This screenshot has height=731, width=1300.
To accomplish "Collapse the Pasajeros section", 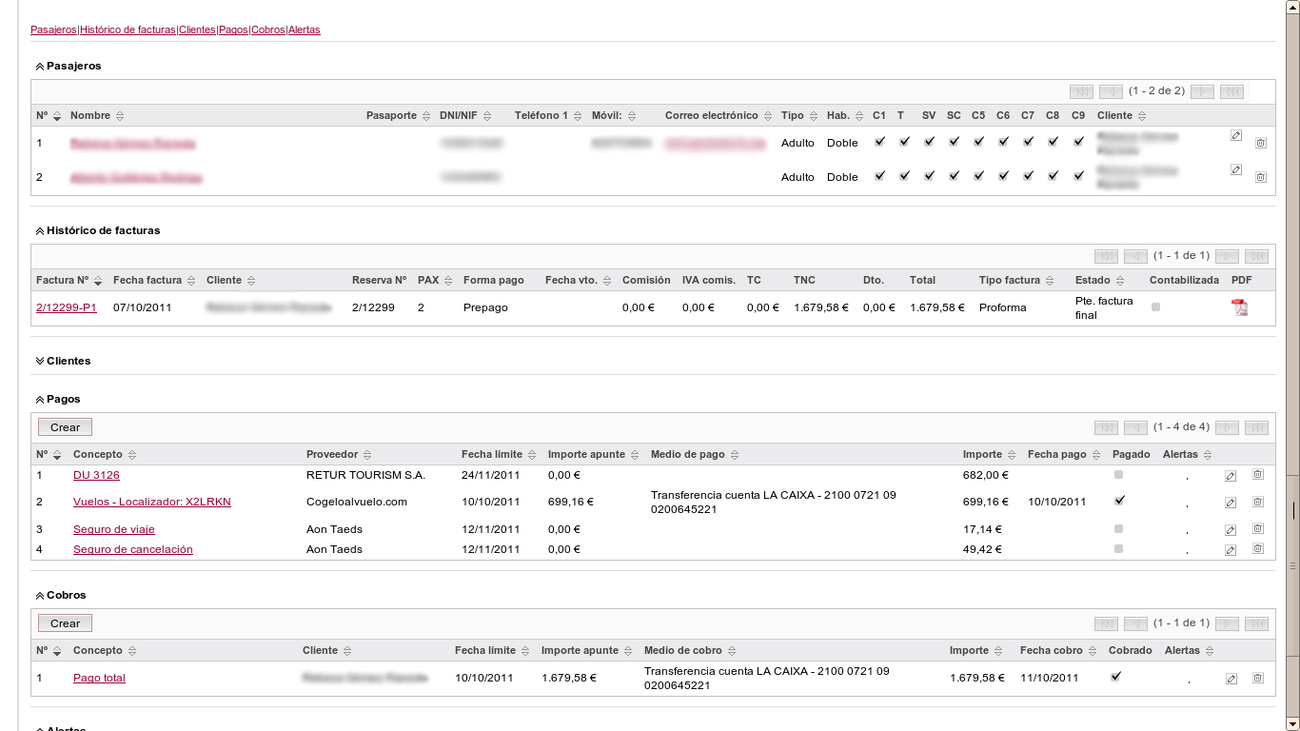I will pyautogui.click(x=39, y=65).
